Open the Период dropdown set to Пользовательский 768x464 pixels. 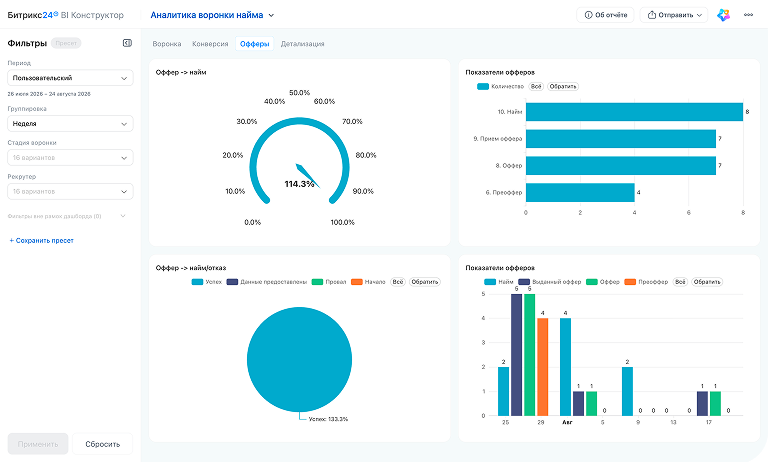(71, 78)
